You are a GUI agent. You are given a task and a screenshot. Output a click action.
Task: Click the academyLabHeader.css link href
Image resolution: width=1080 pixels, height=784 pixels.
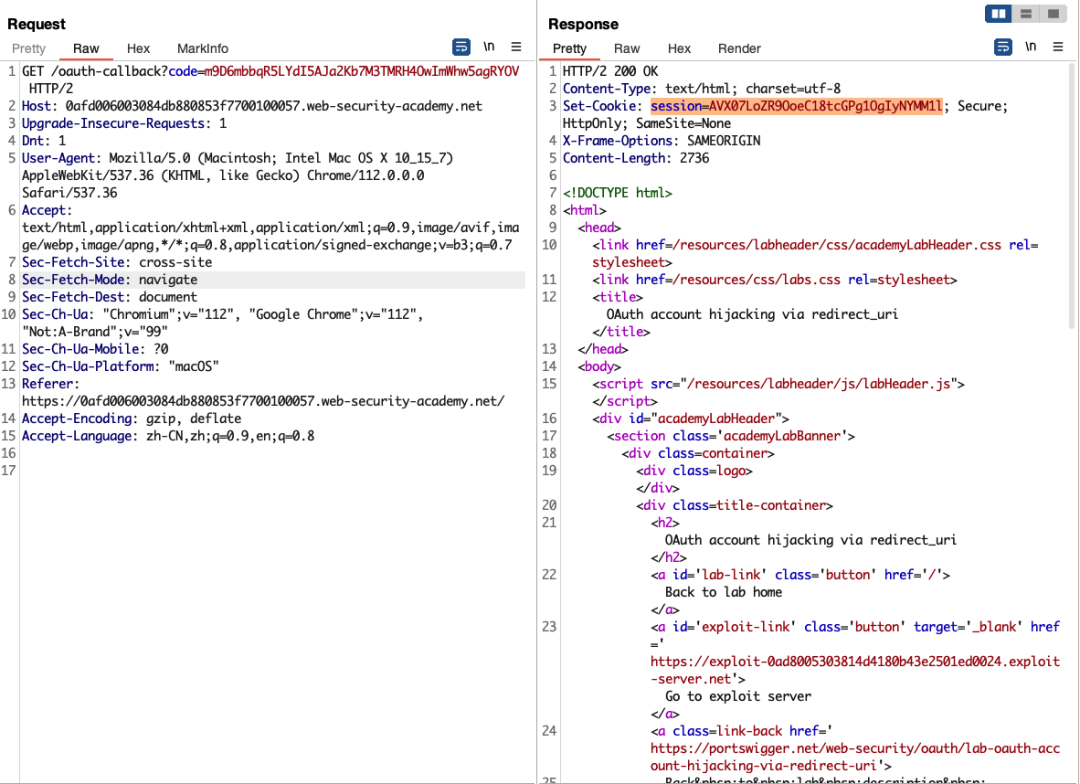click(837, 245)
